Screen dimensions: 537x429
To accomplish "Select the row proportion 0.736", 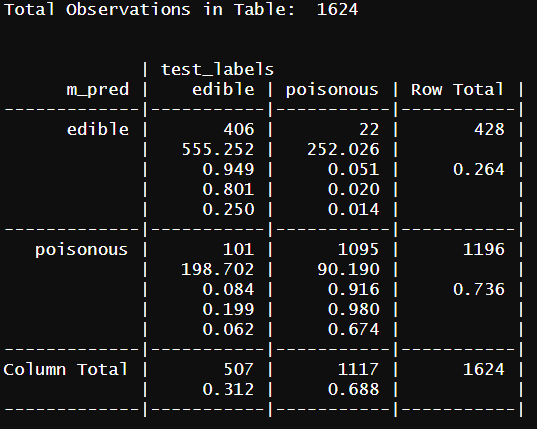I will (478, 289).
